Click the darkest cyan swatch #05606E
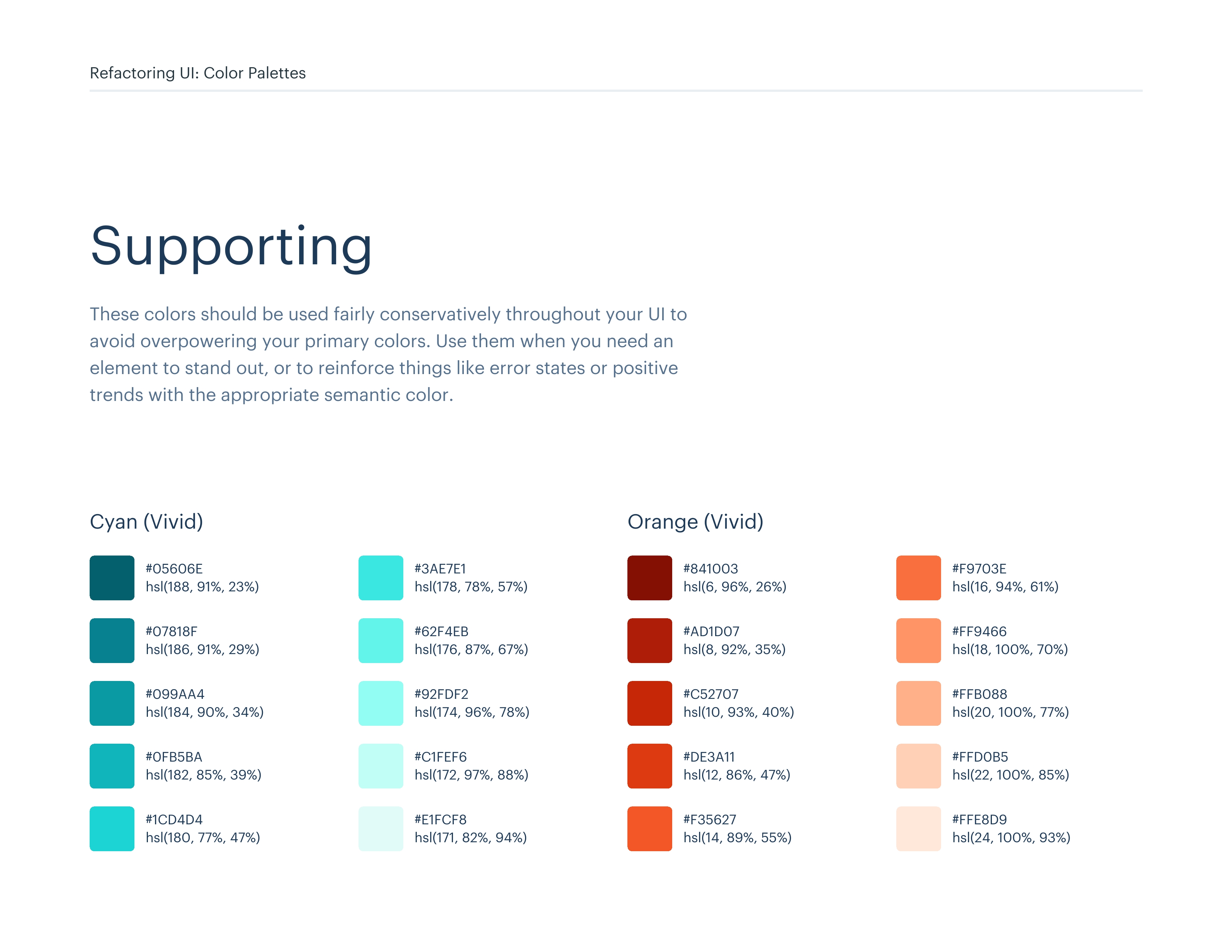Image resolution: width=1232 pixels, height=952 pixels. [112, 578]
